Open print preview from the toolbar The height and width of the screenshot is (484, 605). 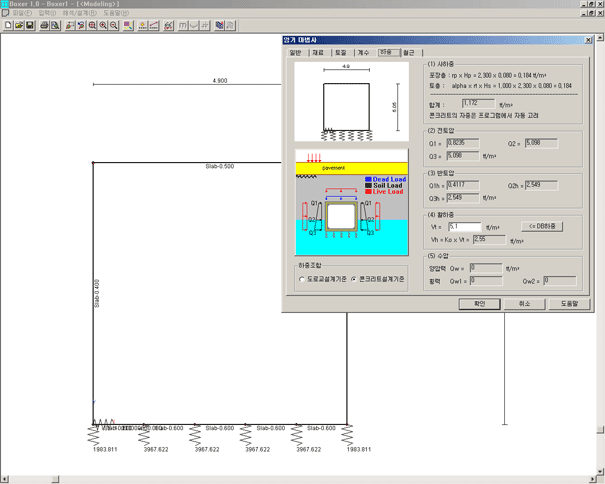click(x=56, y=25)
